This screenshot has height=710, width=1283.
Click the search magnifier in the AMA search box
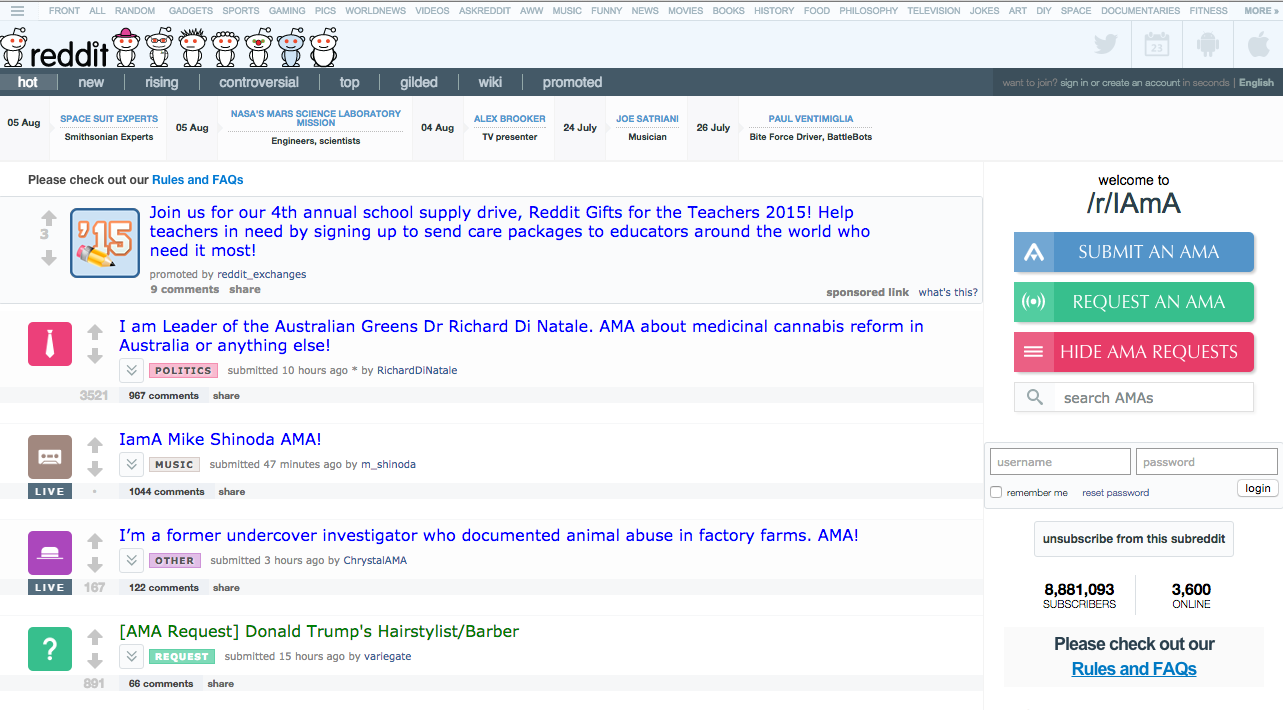pyautogui.click(x=1034, y=397)
